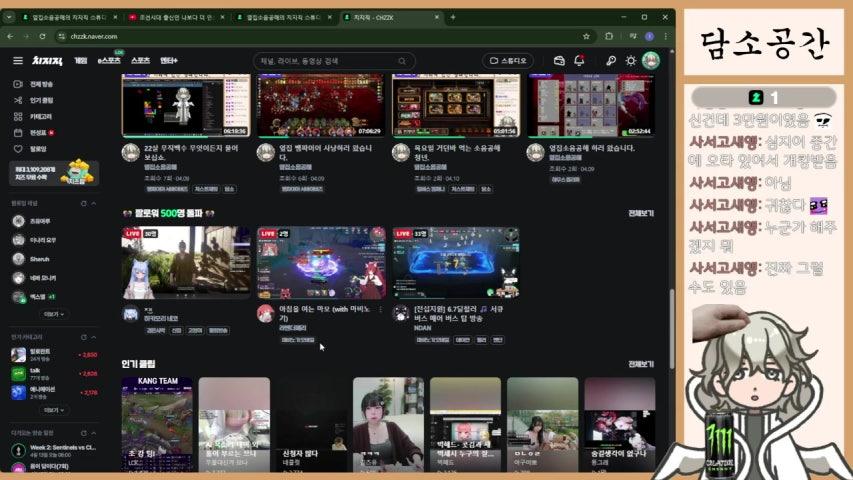The height and width of the screenshot is (480, 853).
Task: Select the 게임 navigation tab
Action: (x=81, y=61)
